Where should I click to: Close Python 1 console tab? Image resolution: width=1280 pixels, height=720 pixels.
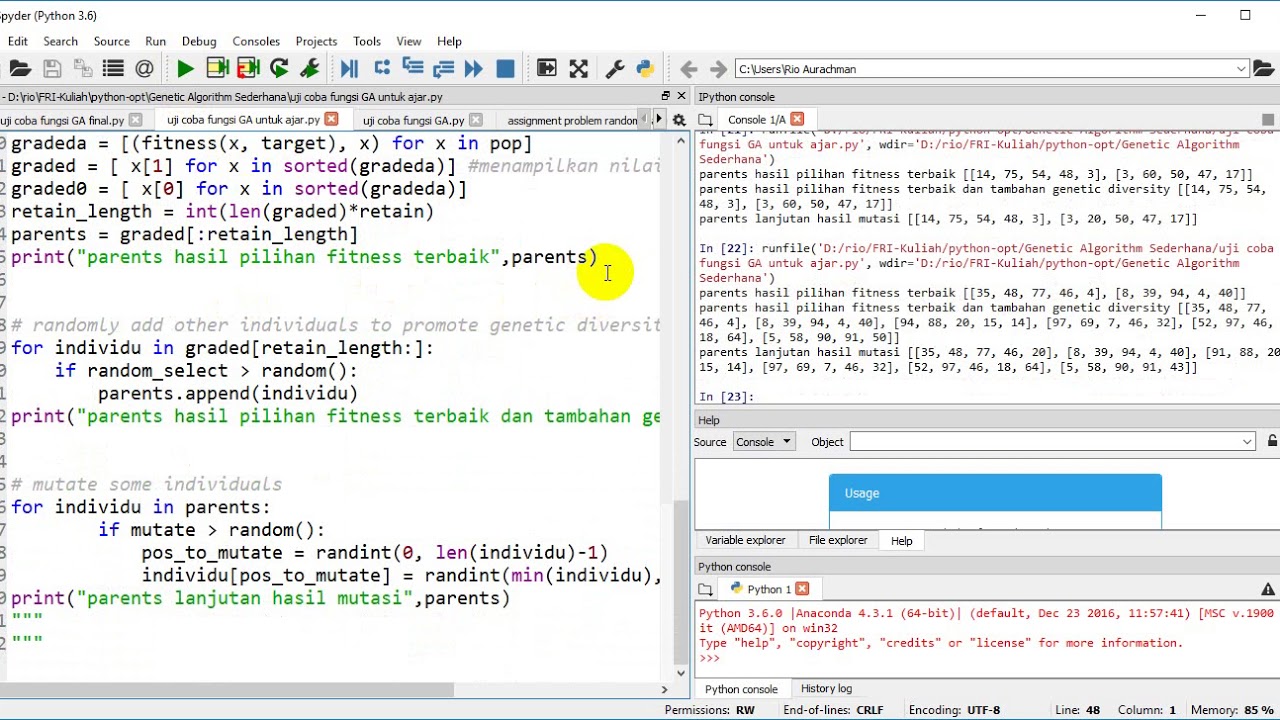pyautogui.click(x=802, y=589)
